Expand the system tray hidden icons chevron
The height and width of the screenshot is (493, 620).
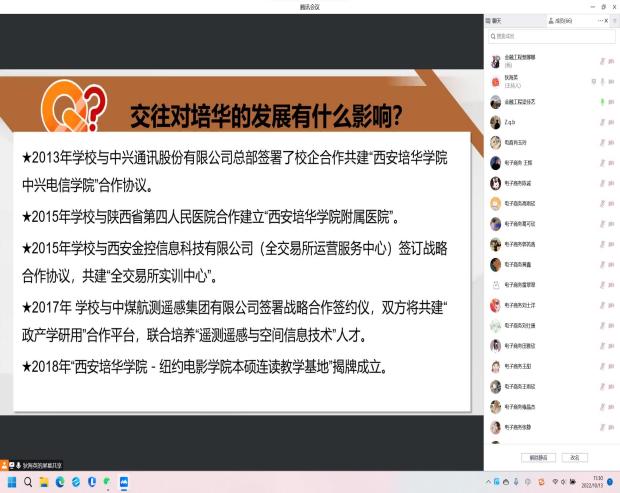[490, 482]
